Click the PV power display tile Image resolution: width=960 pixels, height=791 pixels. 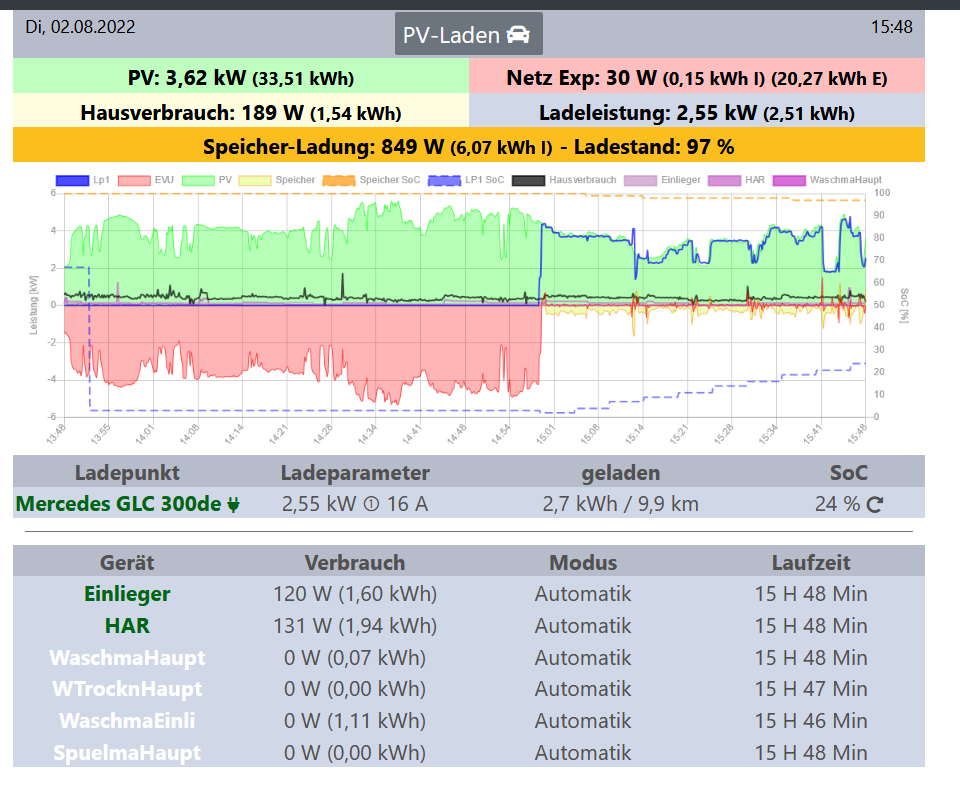(241, 78)
